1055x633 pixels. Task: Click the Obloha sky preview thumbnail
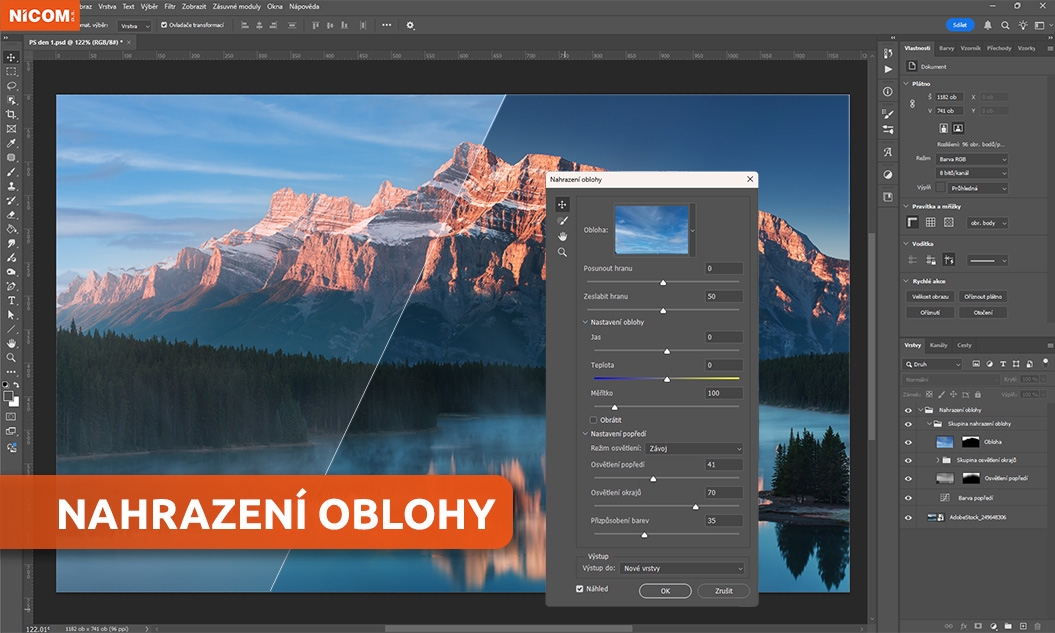click(651, 229)
